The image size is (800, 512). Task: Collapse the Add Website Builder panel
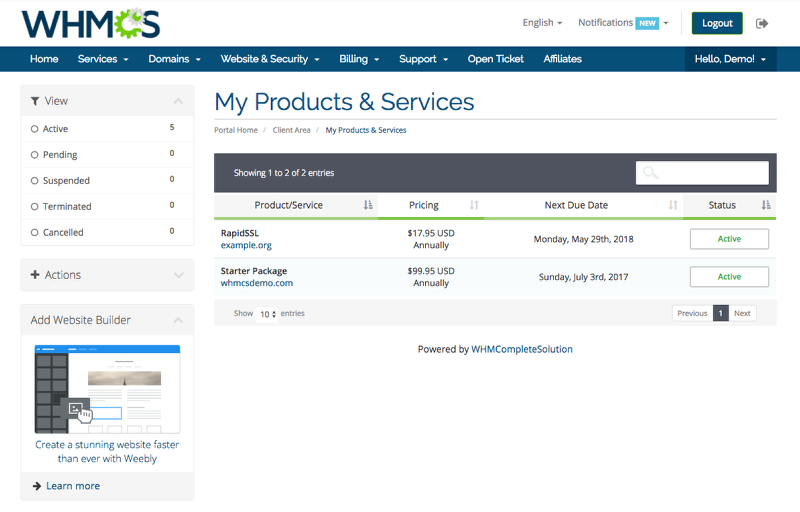(x=178, y=320)
